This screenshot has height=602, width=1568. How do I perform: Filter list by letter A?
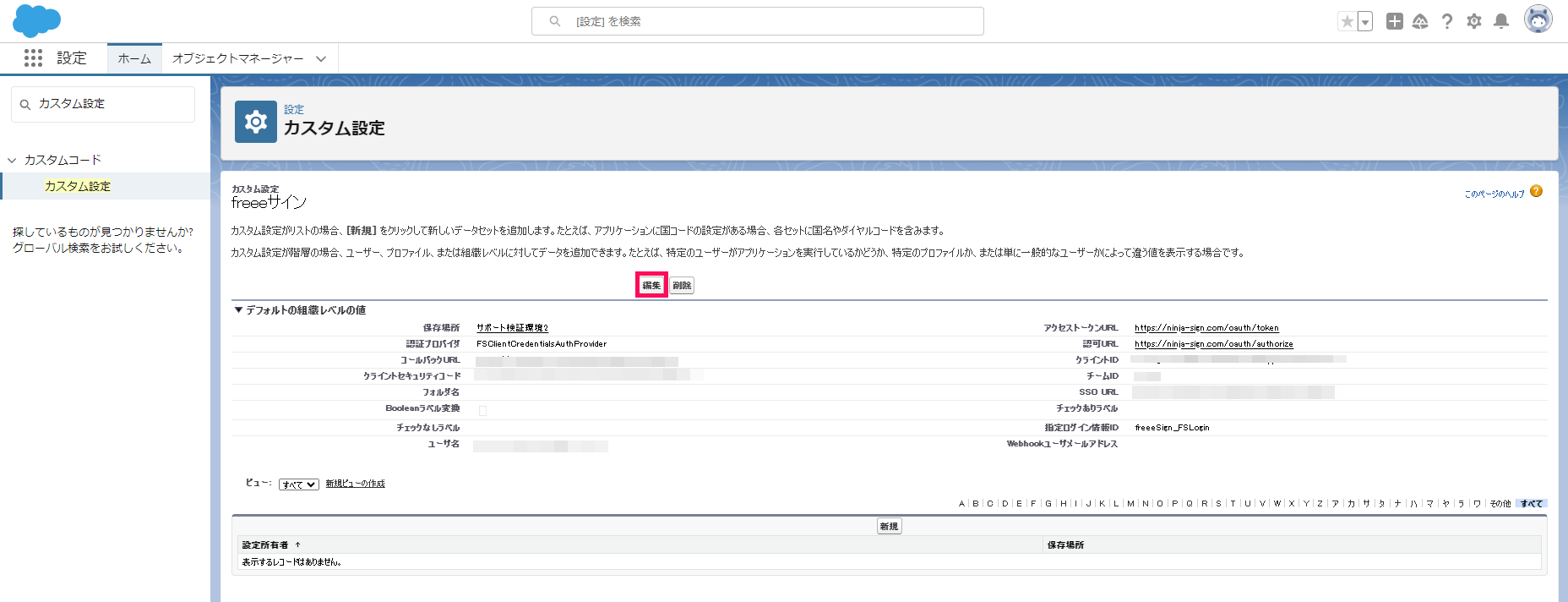(x=961, y=503)
